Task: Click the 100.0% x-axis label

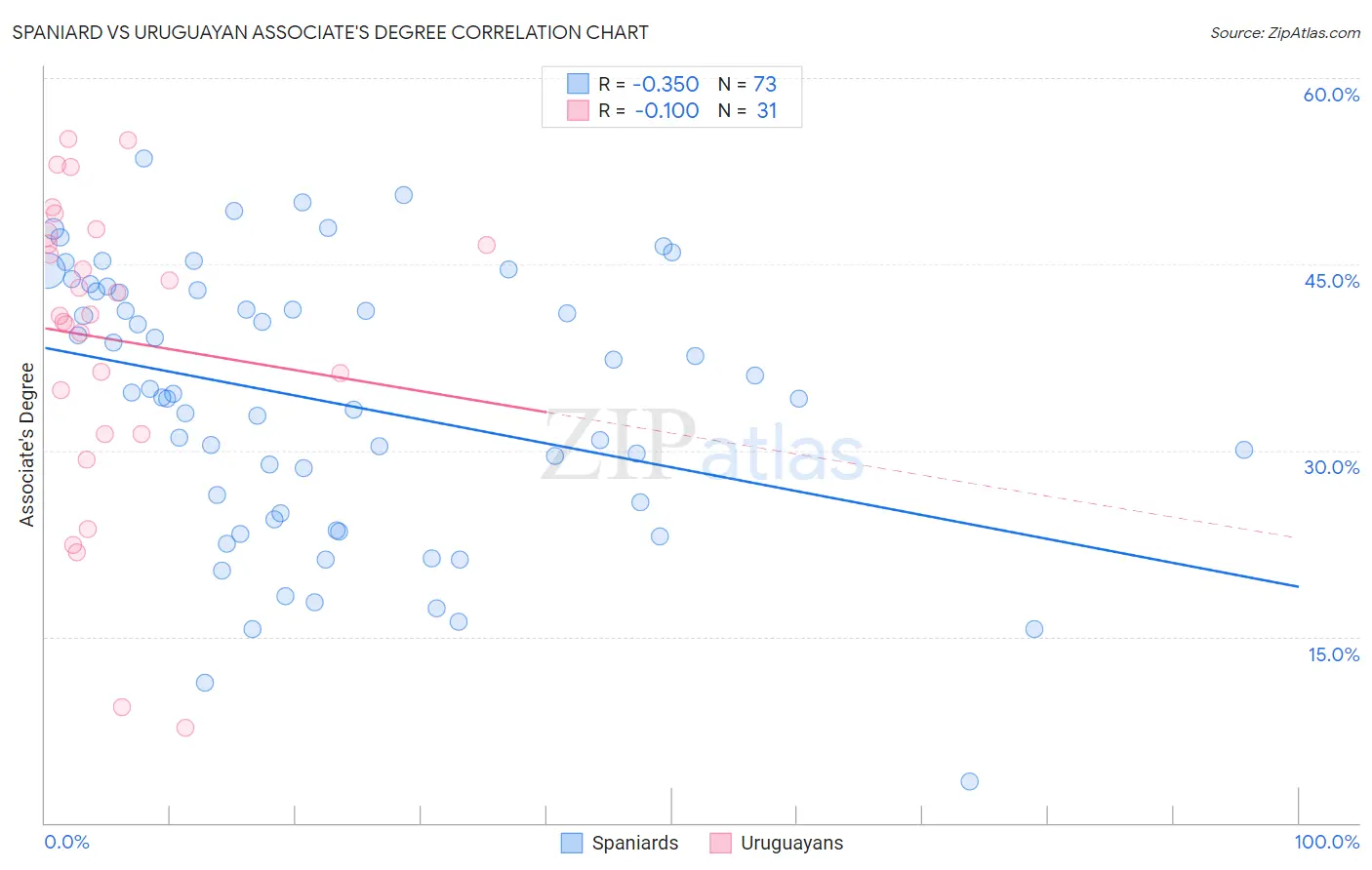Action: click(1327, 842)
